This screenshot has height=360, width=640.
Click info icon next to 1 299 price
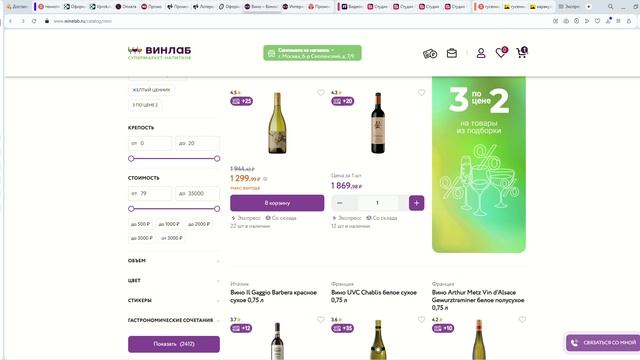tap(265, 179)
